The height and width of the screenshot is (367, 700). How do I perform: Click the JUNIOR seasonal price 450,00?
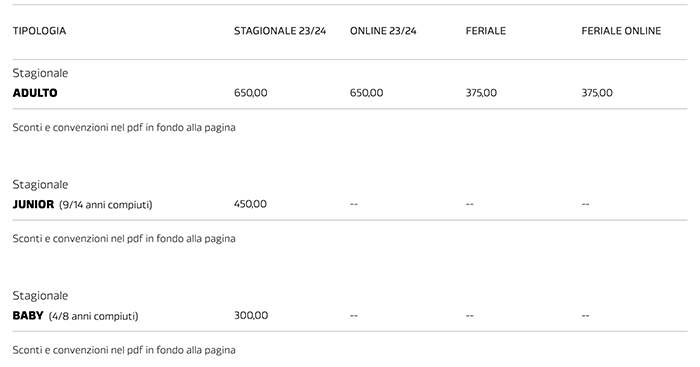(x=250, y=204)
